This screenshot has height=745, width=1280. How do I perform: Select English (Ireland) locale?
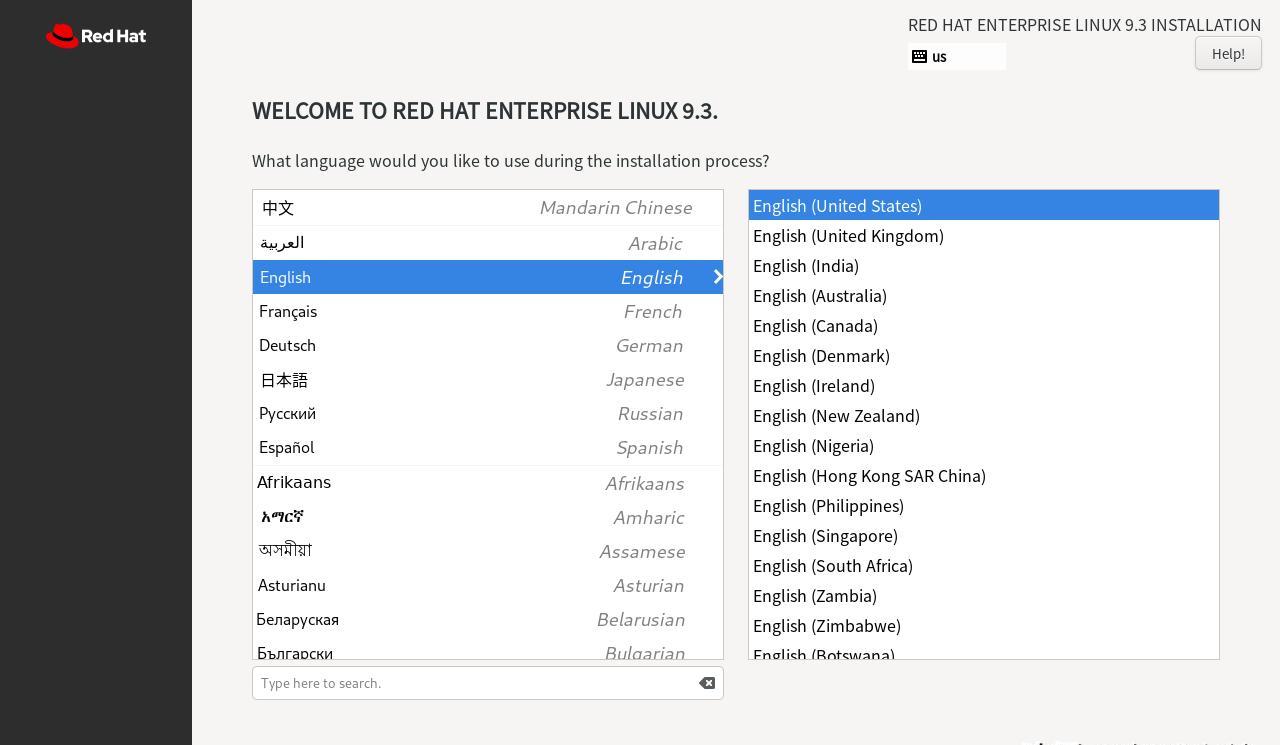coord(984,385)
